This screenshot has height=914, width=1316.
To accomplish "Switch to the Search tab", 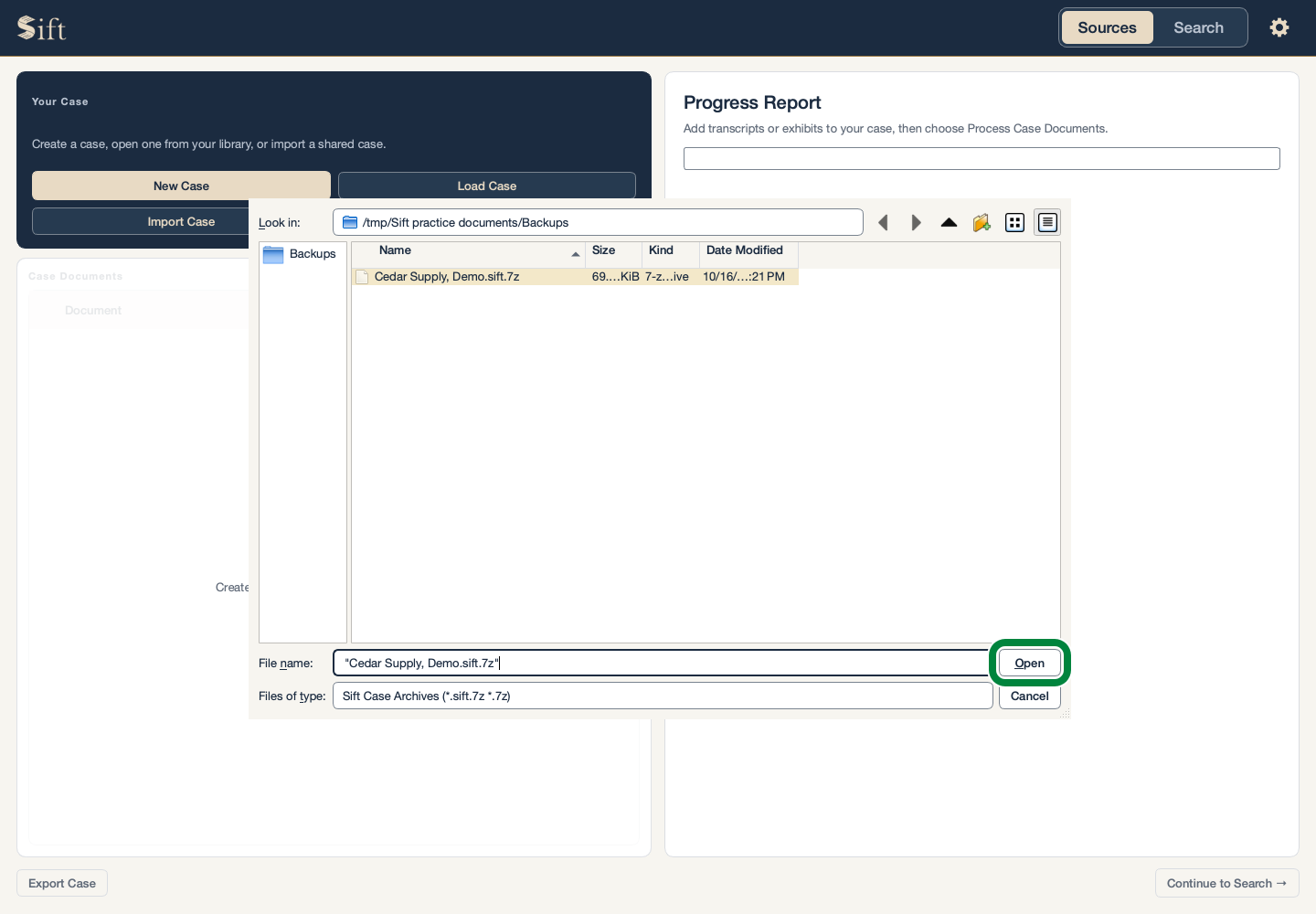I will click(x=1198, y=27).
